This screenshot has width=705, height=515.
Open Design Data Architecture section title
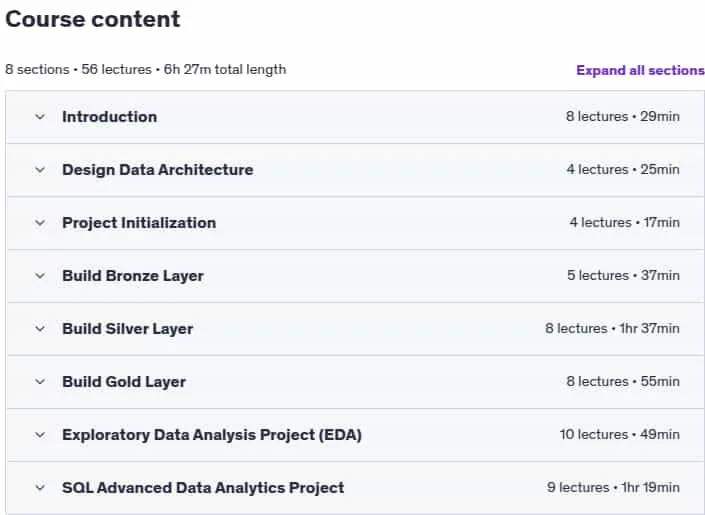point(158,170)
